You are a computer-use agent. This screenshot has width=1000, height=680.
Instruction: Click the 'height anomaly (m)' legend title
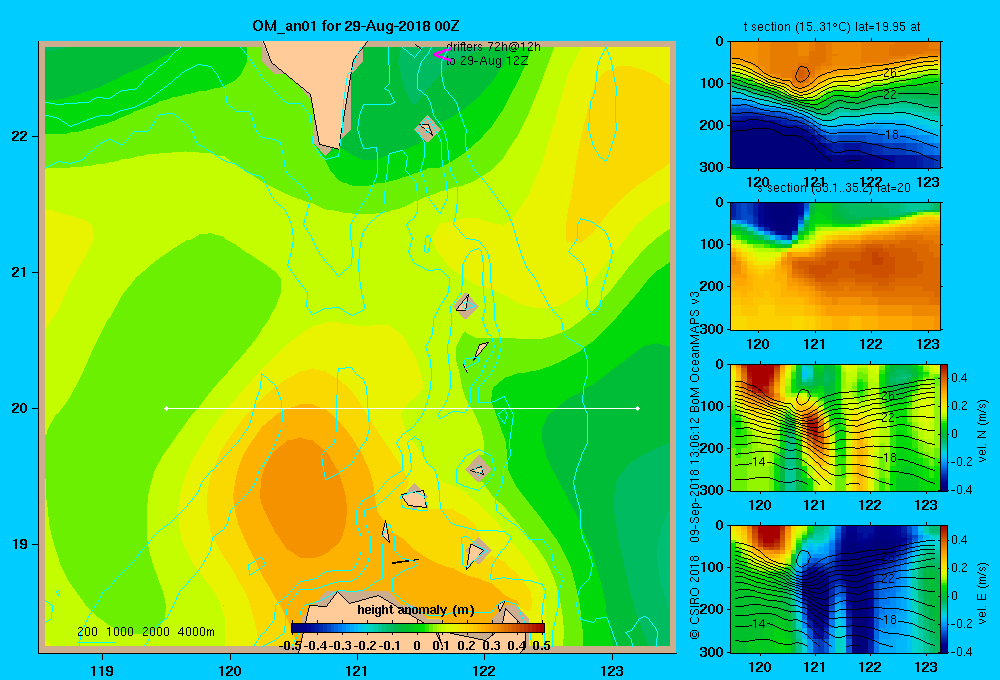tap(416, 610)
